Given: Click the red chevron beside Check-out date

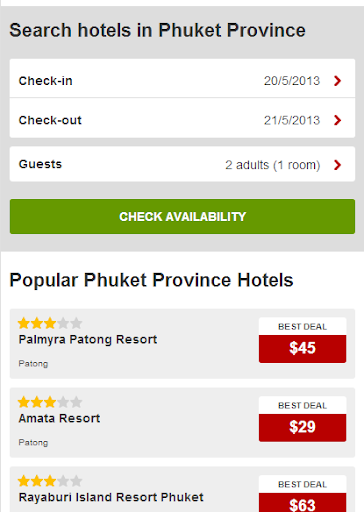Looking at the screenshot, I should [x=337, y=120].
